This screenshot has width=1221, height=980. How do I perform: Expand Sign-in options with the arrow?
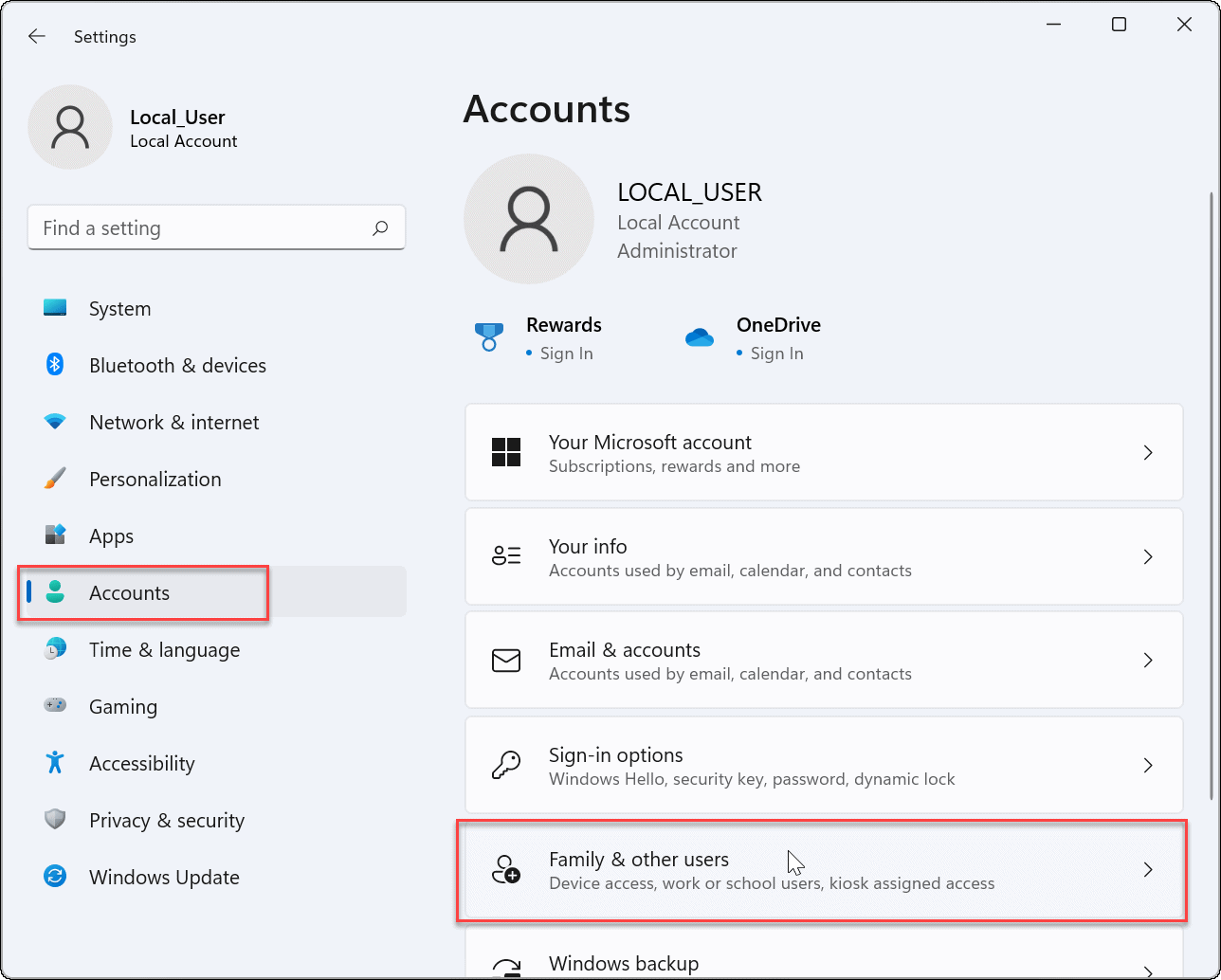tap(1148, 765)
